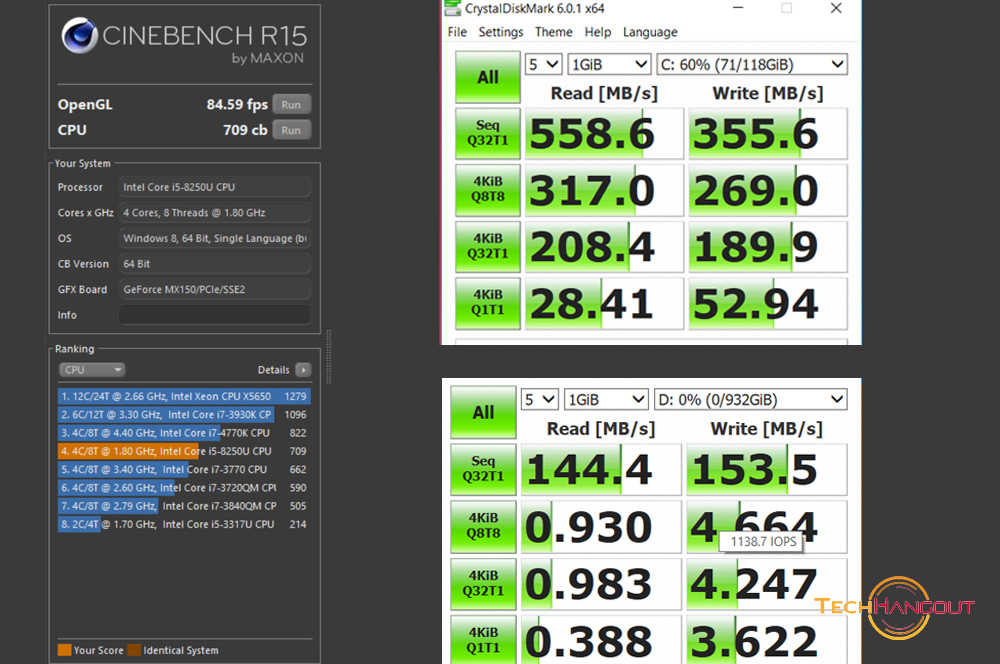Click the empty Info field in Cinebench

(215, 314)
